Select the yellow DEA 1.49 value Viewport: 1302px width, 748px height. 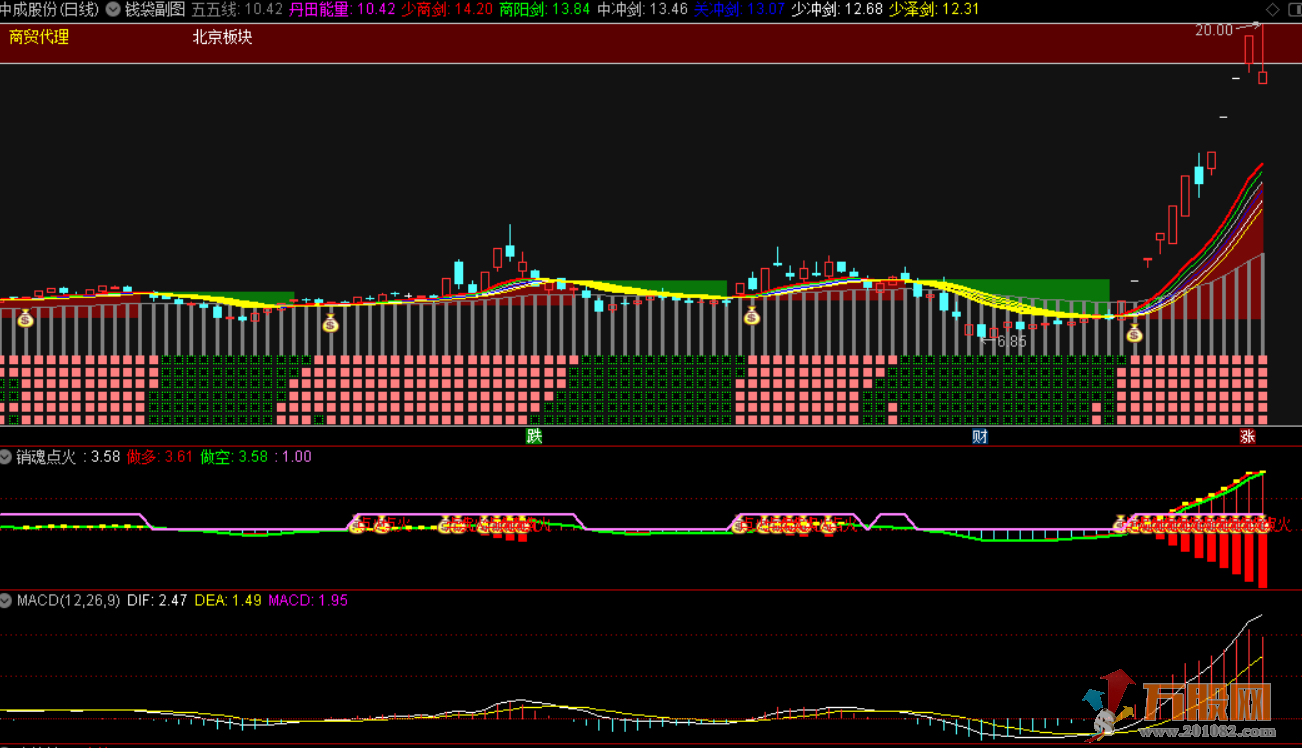(228, 601)
